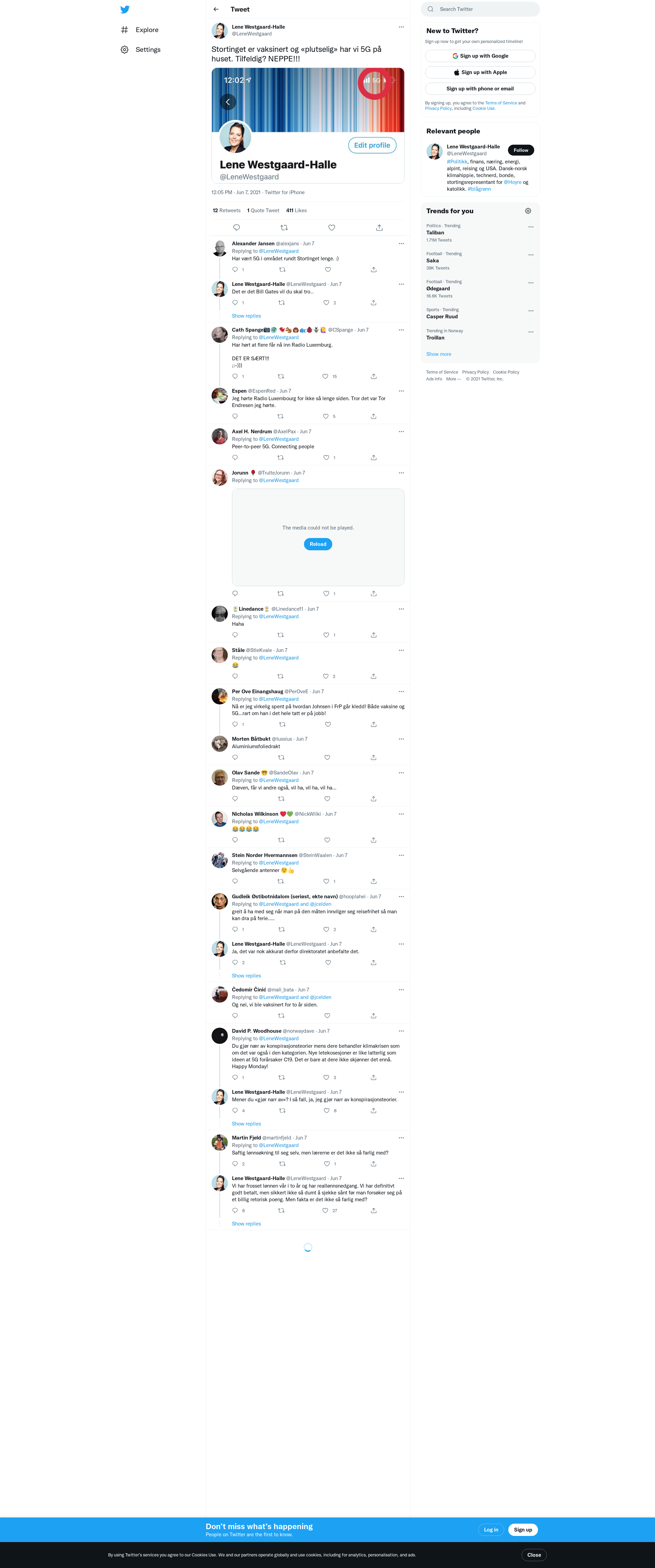
Task: Expand Show replies under the Bill Gates reply
Action: [247, 316]
